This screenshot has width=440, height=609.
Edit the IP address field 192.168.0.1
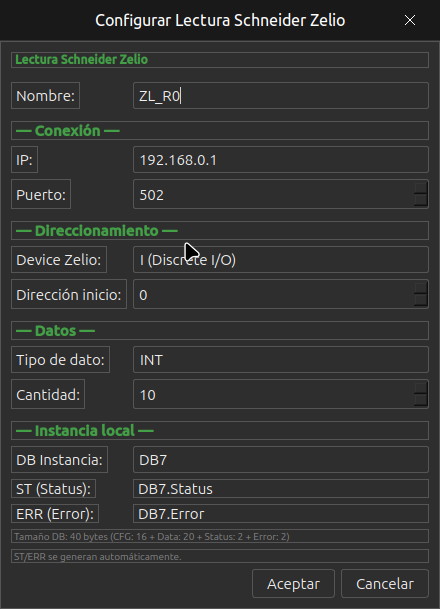tap(281, 160)
